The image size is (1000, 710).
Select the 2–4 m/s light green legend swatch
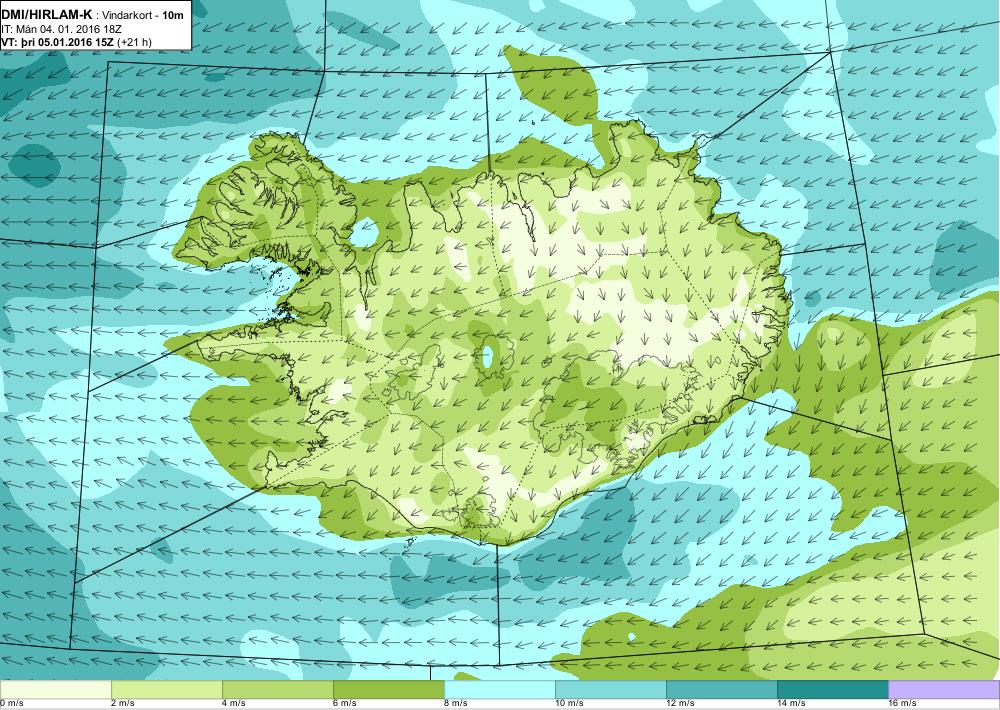pyautogui.click(x=166, y=690)
